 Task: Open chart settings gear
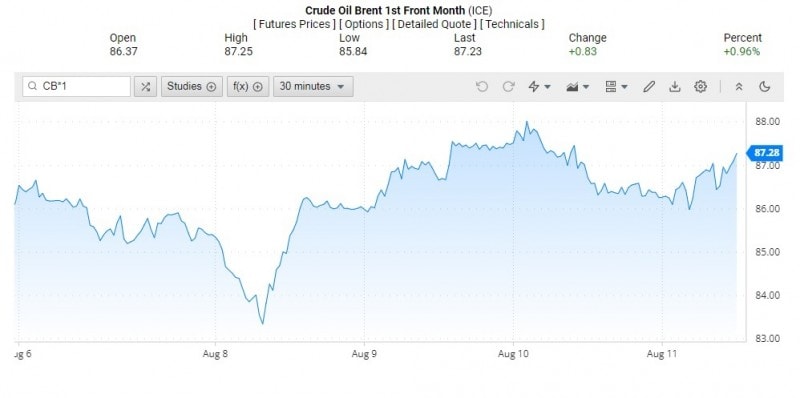[701, 87]
